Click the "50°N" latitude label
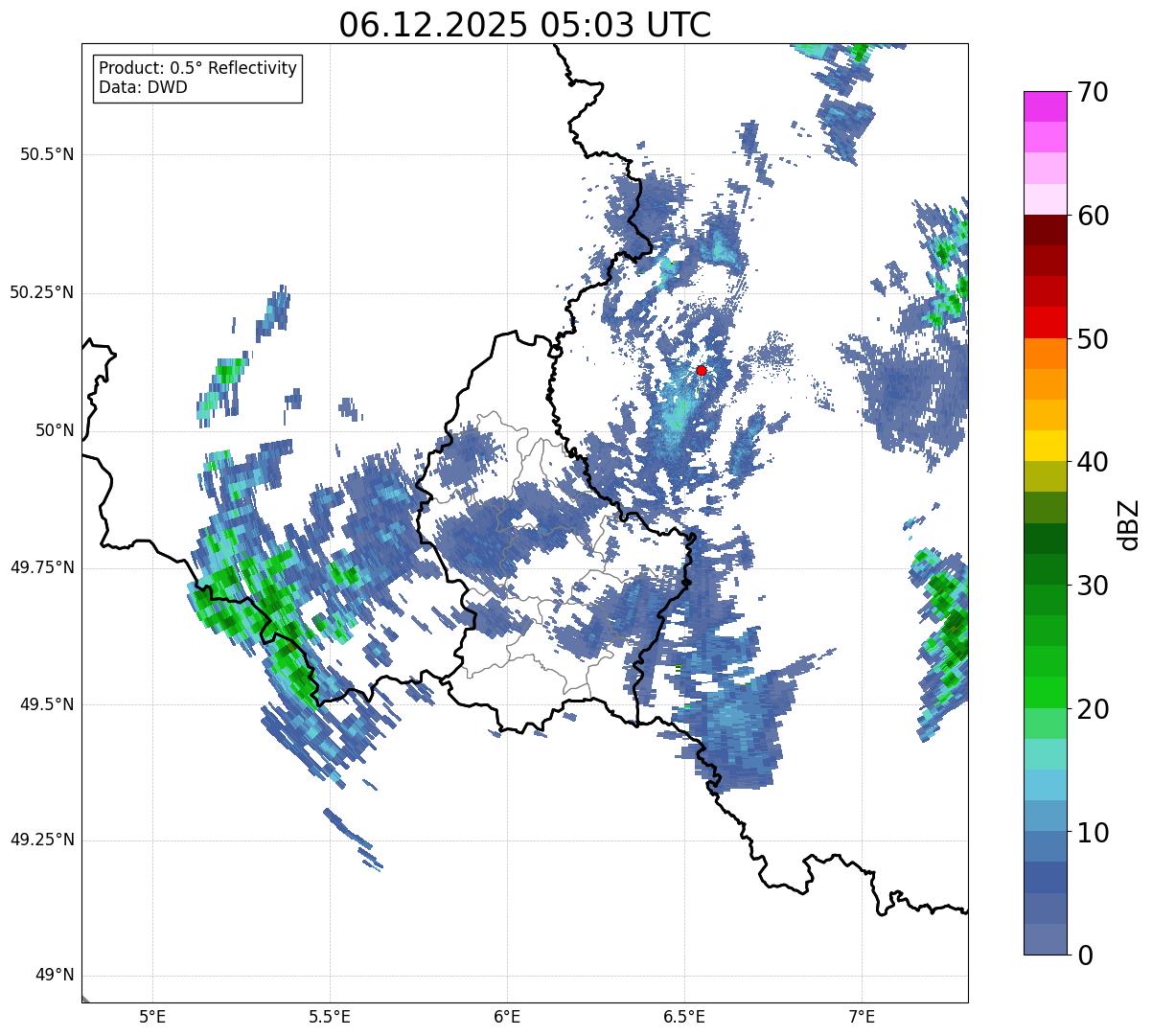The image size is (1152, 1036). pyautogui.click(x=54, y=430)
